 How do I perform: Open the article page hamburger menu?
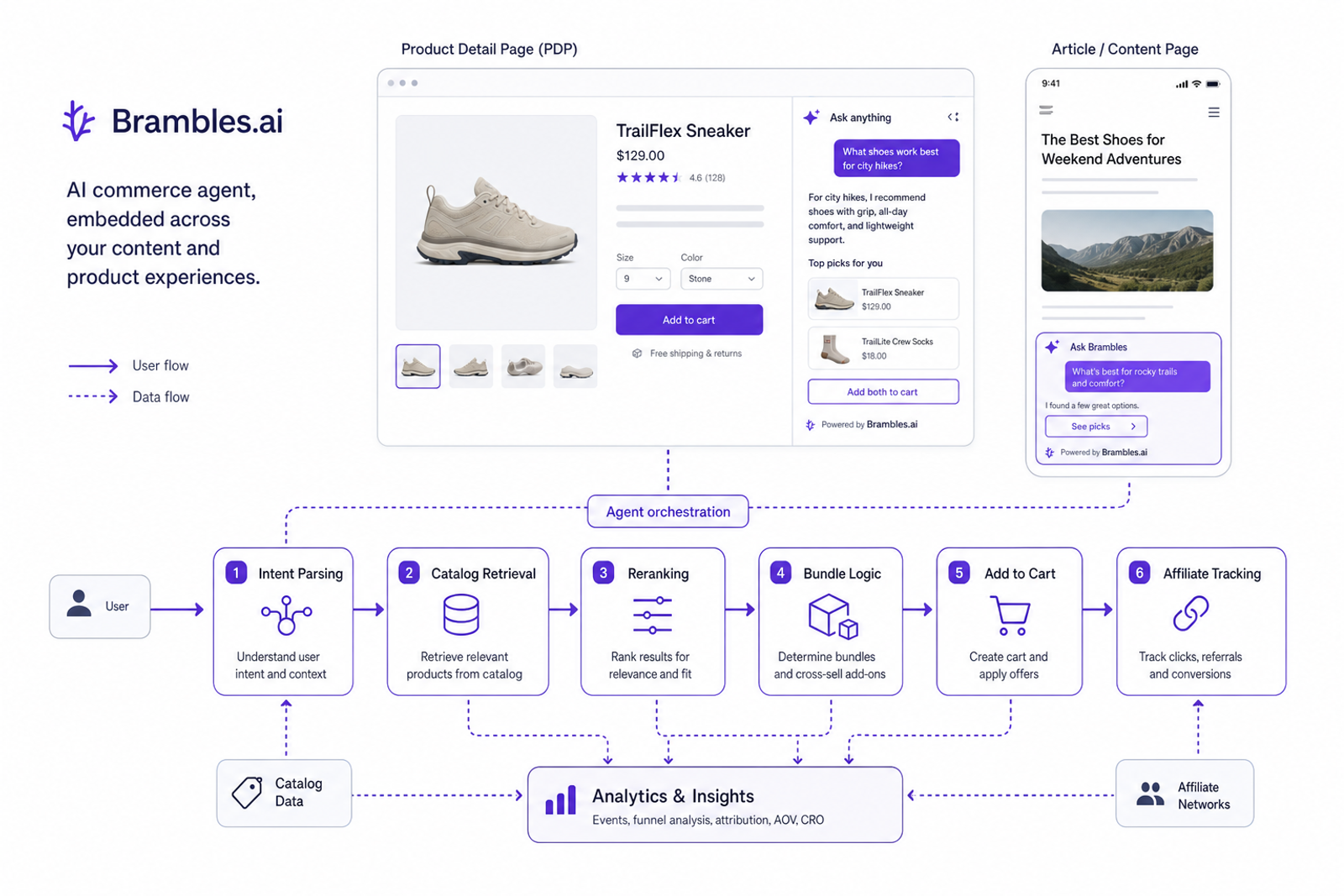(1214, 113)
